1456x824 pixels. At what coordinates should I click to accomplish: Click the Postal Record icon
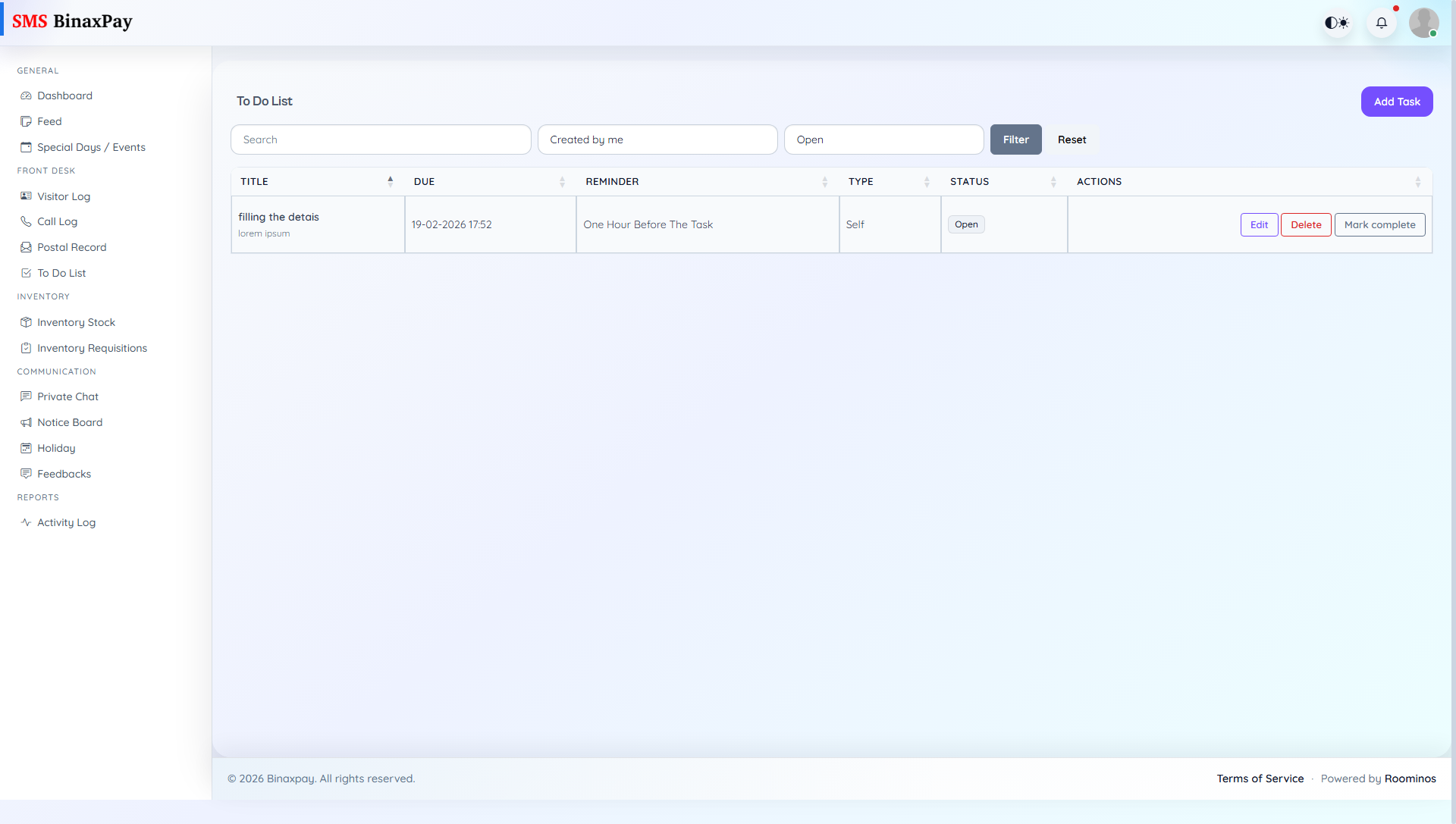(x=26, y=247)
